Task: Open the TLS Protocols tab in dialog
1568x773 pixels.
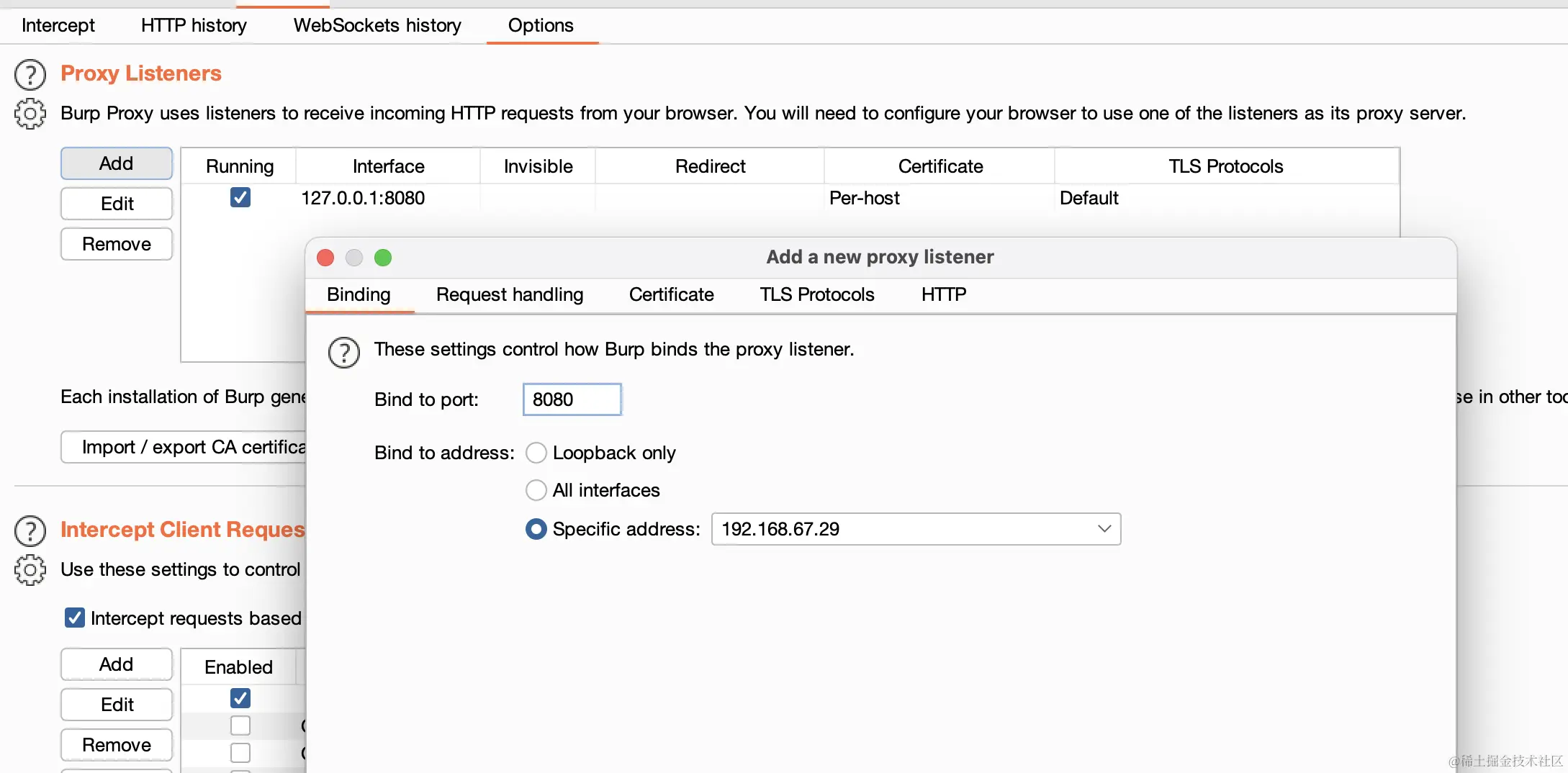Action: [x=817, y=294]
